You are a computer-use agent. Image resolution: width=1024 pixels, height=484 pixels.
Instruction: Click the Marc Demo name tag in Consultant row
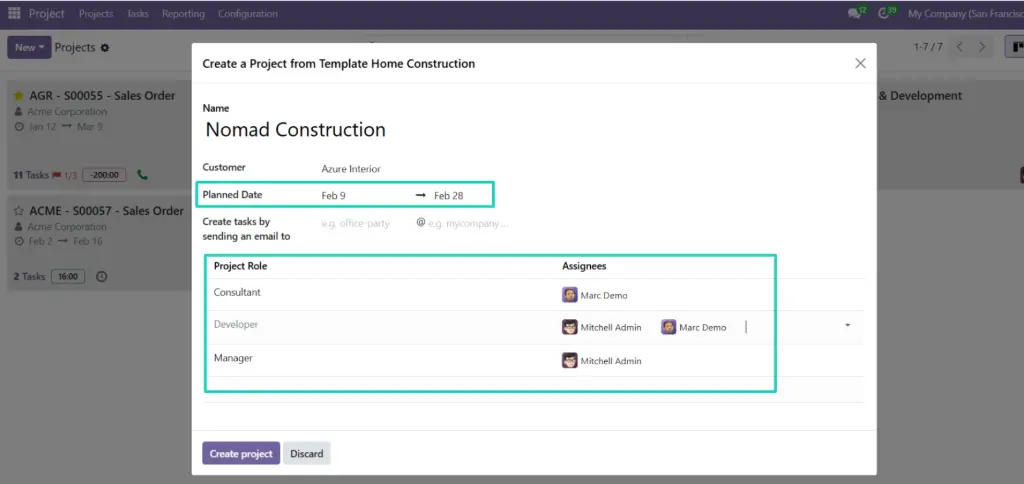(603, 295)
